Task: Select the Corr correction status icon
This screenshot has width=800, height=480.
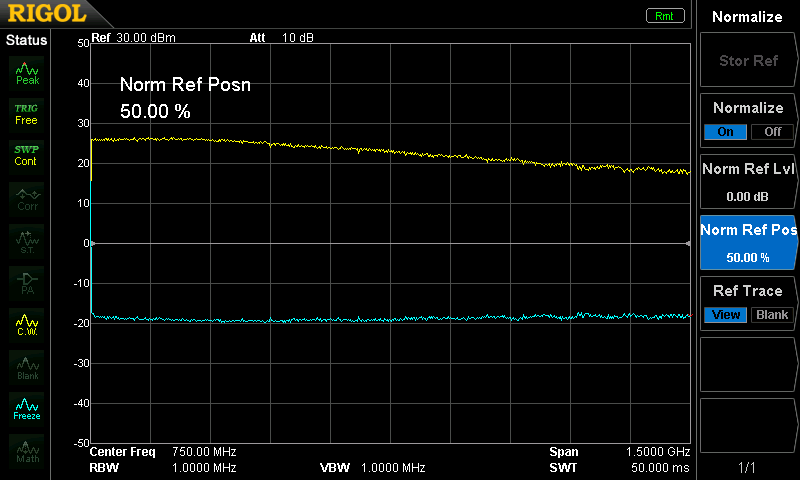Action: pos(27,197)
